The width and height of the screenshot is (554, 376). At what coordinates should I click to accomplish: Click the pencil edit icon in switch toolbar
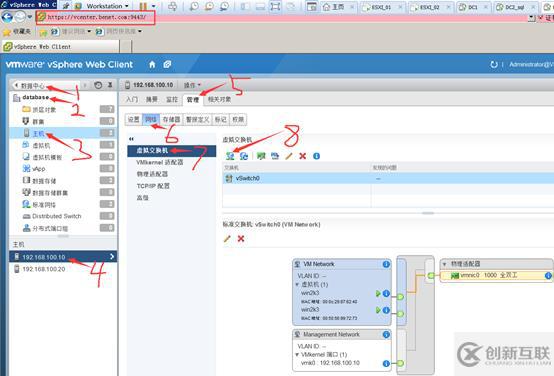tap(289, 156)
